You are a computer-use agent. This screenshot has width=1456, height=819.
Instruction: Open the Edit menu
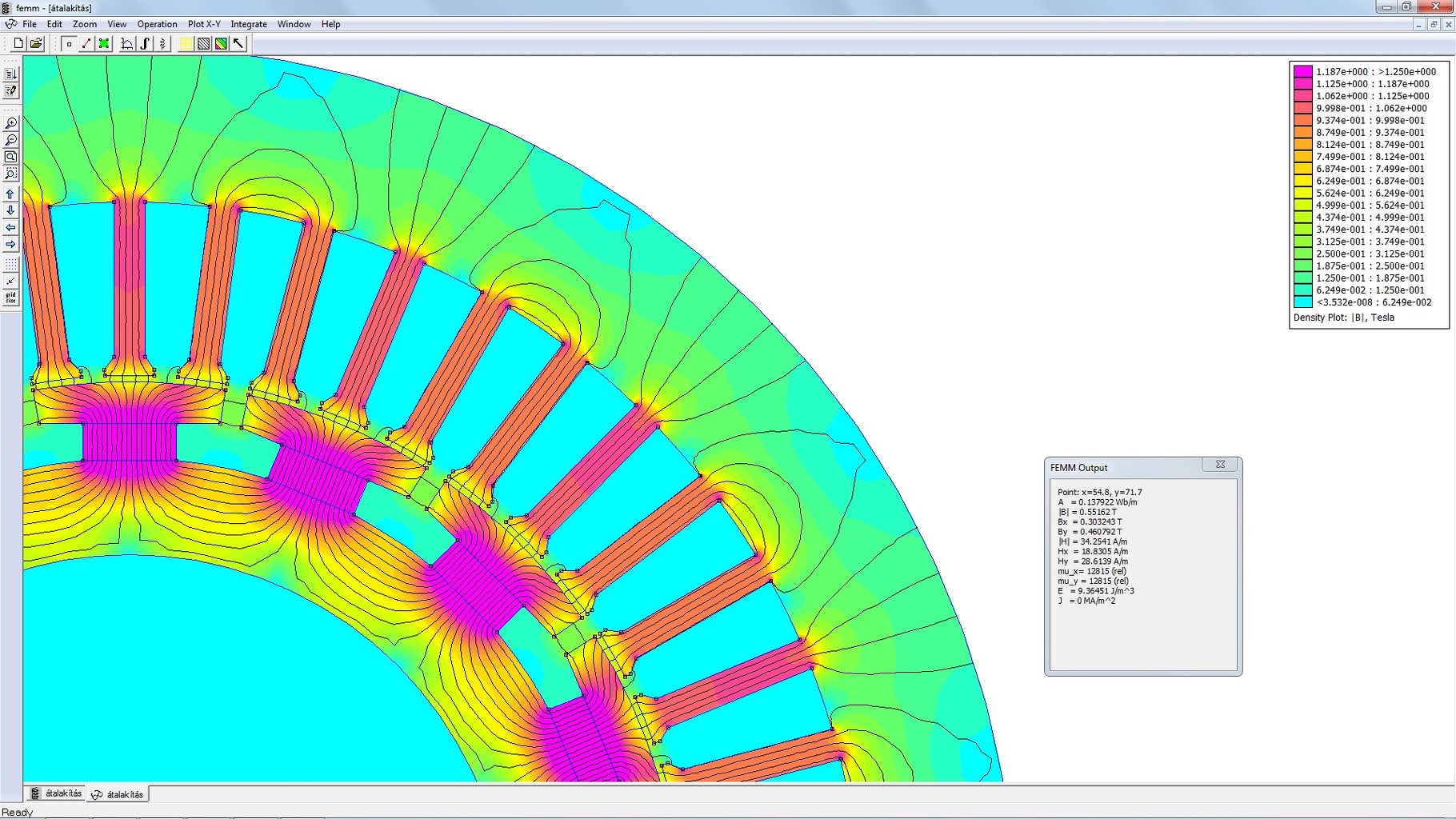pyautogui.click(x=54, y=24)
